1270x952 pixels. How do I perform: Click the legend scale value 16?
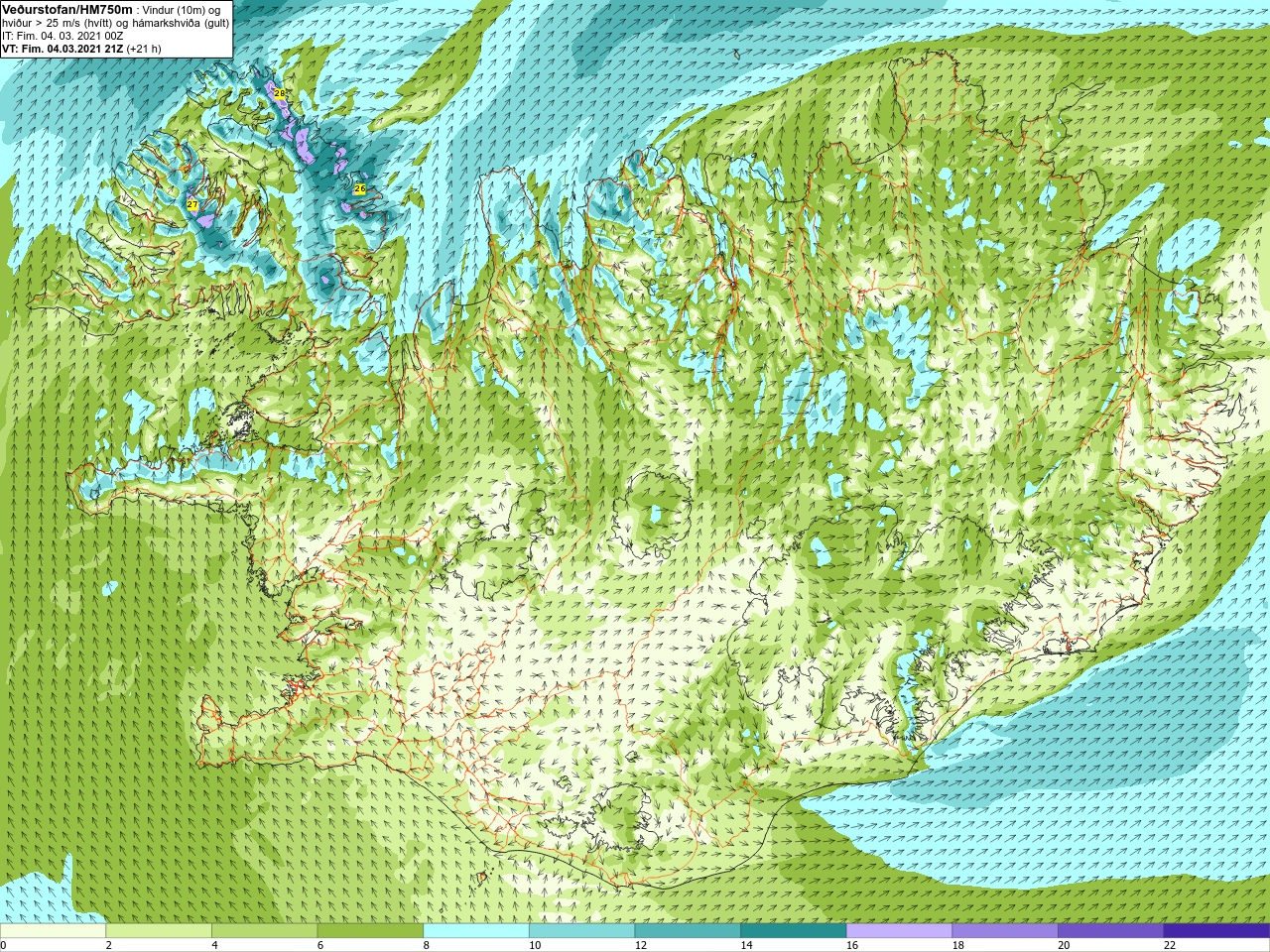[x=852, y=945]
